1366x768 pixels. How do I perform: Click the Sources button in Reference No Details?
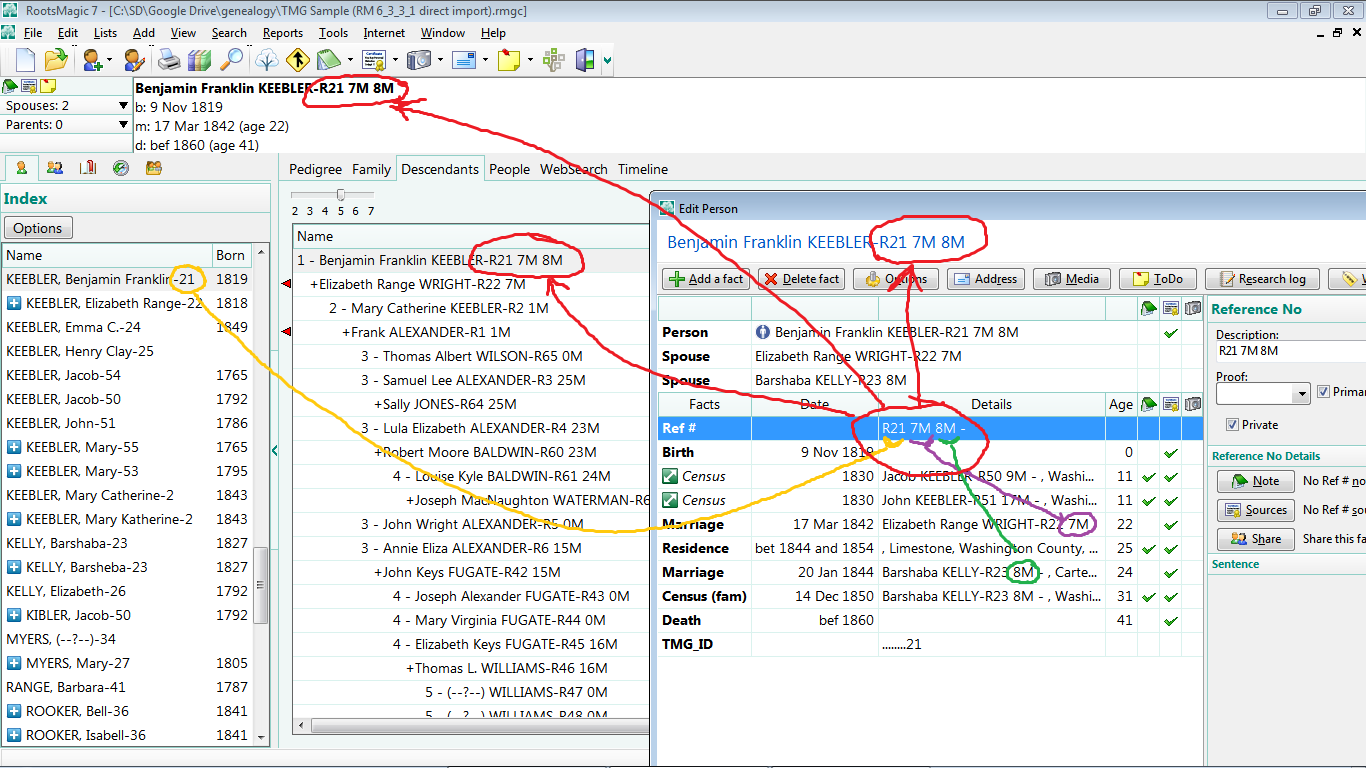point(1255,510)
